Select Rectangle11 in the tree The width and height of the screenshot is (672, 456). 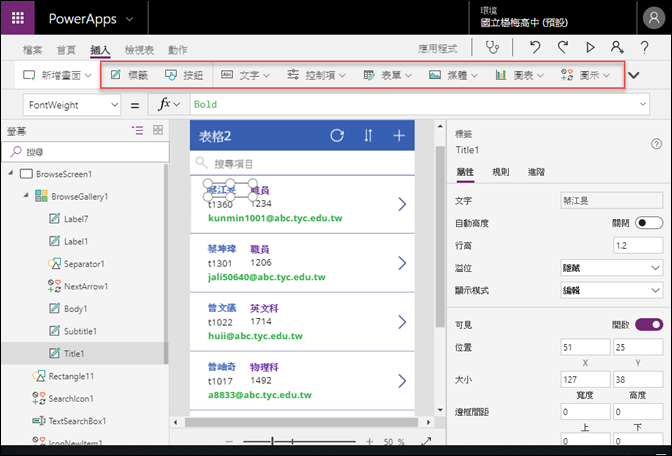pyautogui.click(x=71, y=376)
